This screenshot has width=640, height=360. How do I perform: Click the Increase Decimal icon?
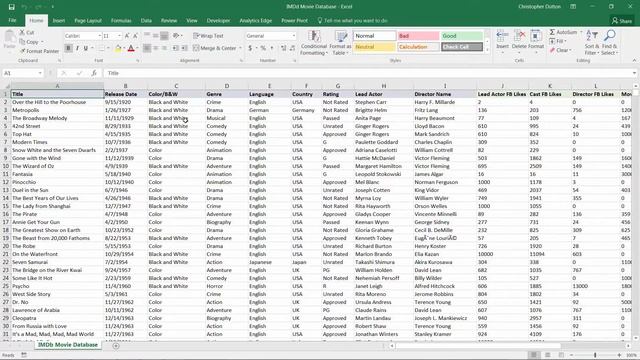point(284,48)
